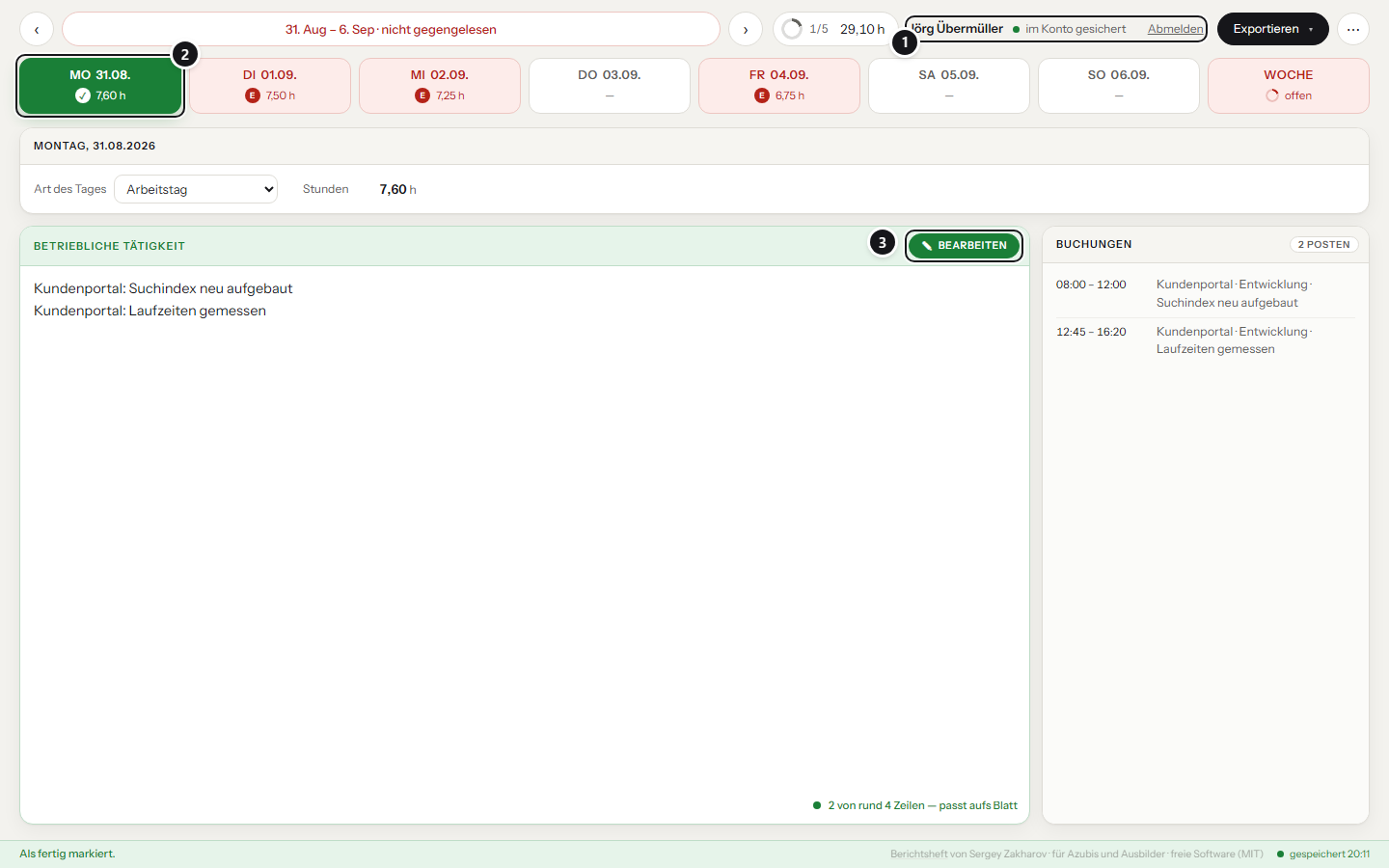This screenshot has width=1389, height=868.
Task: Click the red E icon on Tuesday
Action: [253, 95]
